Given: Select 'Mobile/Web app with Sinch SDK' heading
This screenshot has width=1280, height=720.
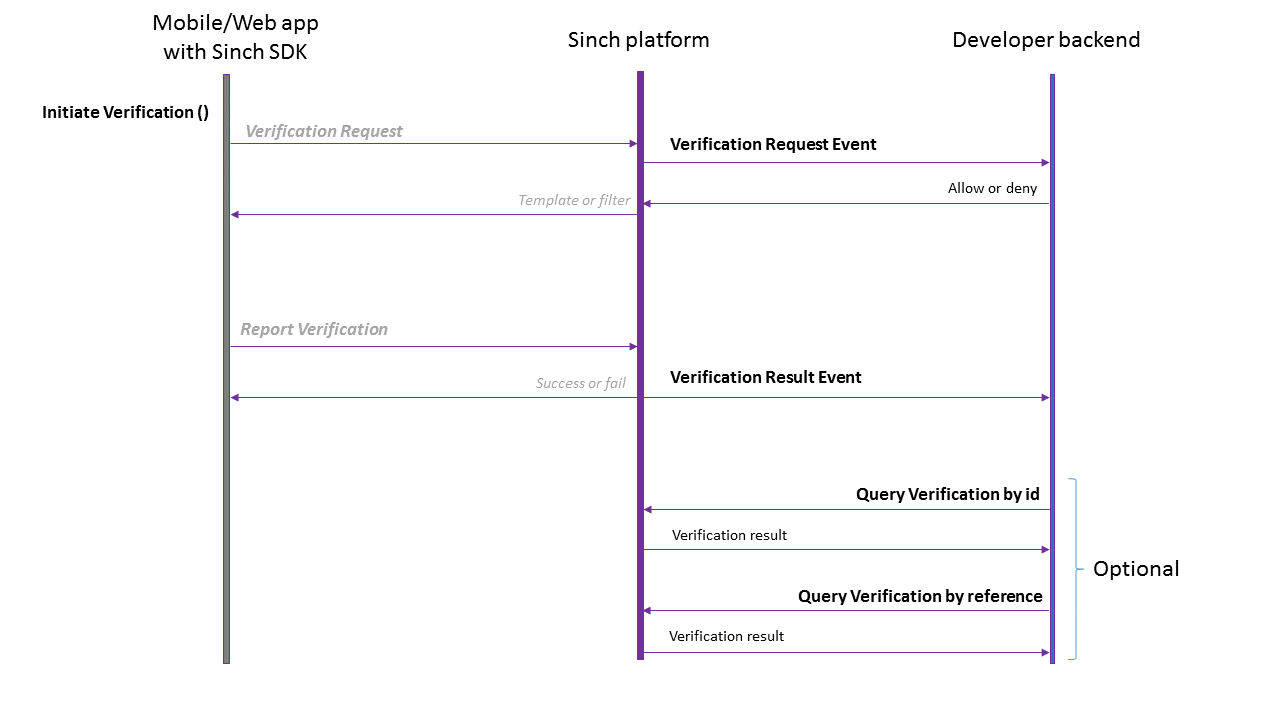Looking at the screenshot, I should [235, 37].
